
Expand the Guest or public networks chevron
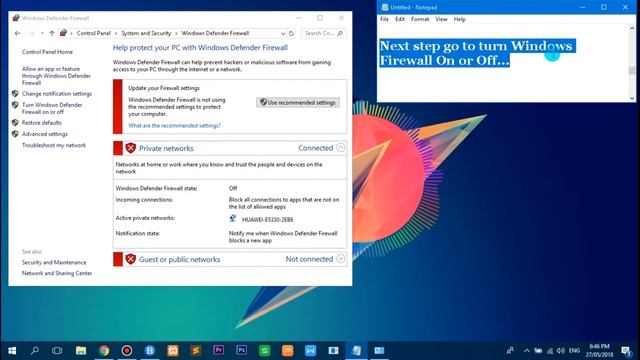(340, 259)
